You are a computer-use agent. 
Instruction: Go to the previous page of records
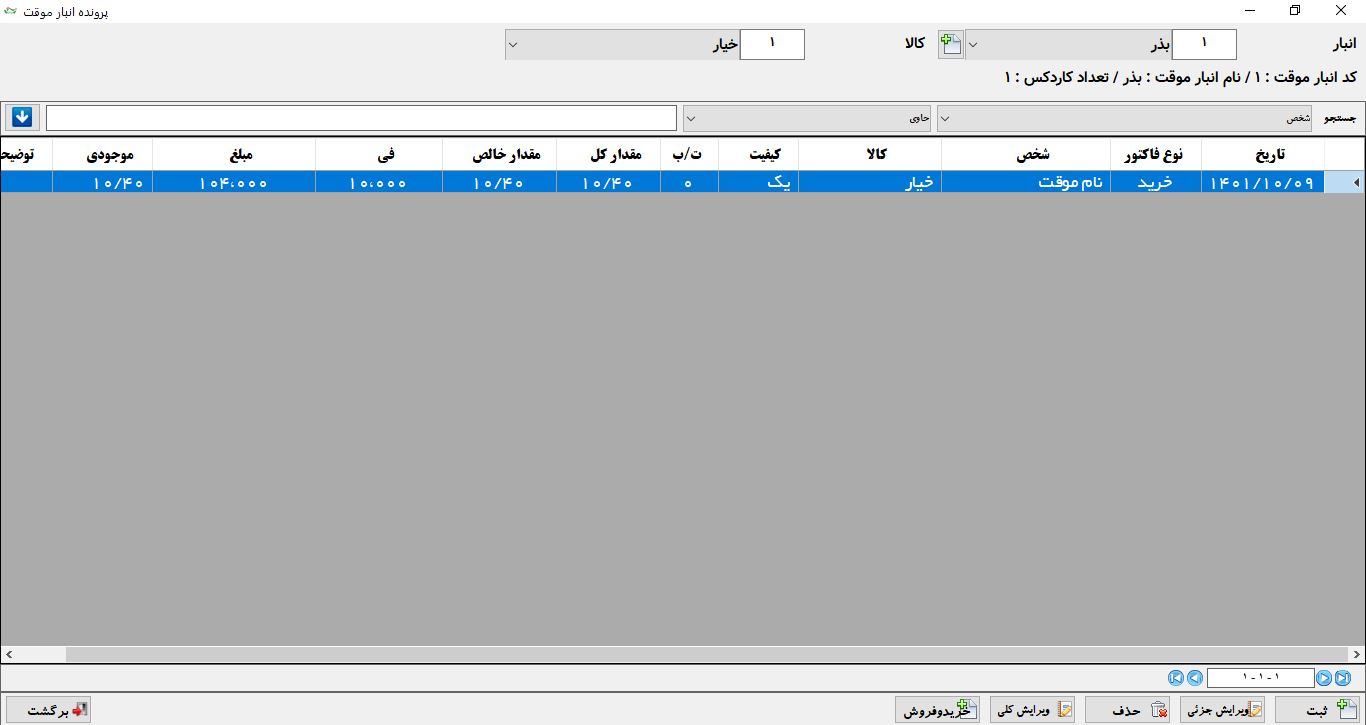tap(1194, 678)
